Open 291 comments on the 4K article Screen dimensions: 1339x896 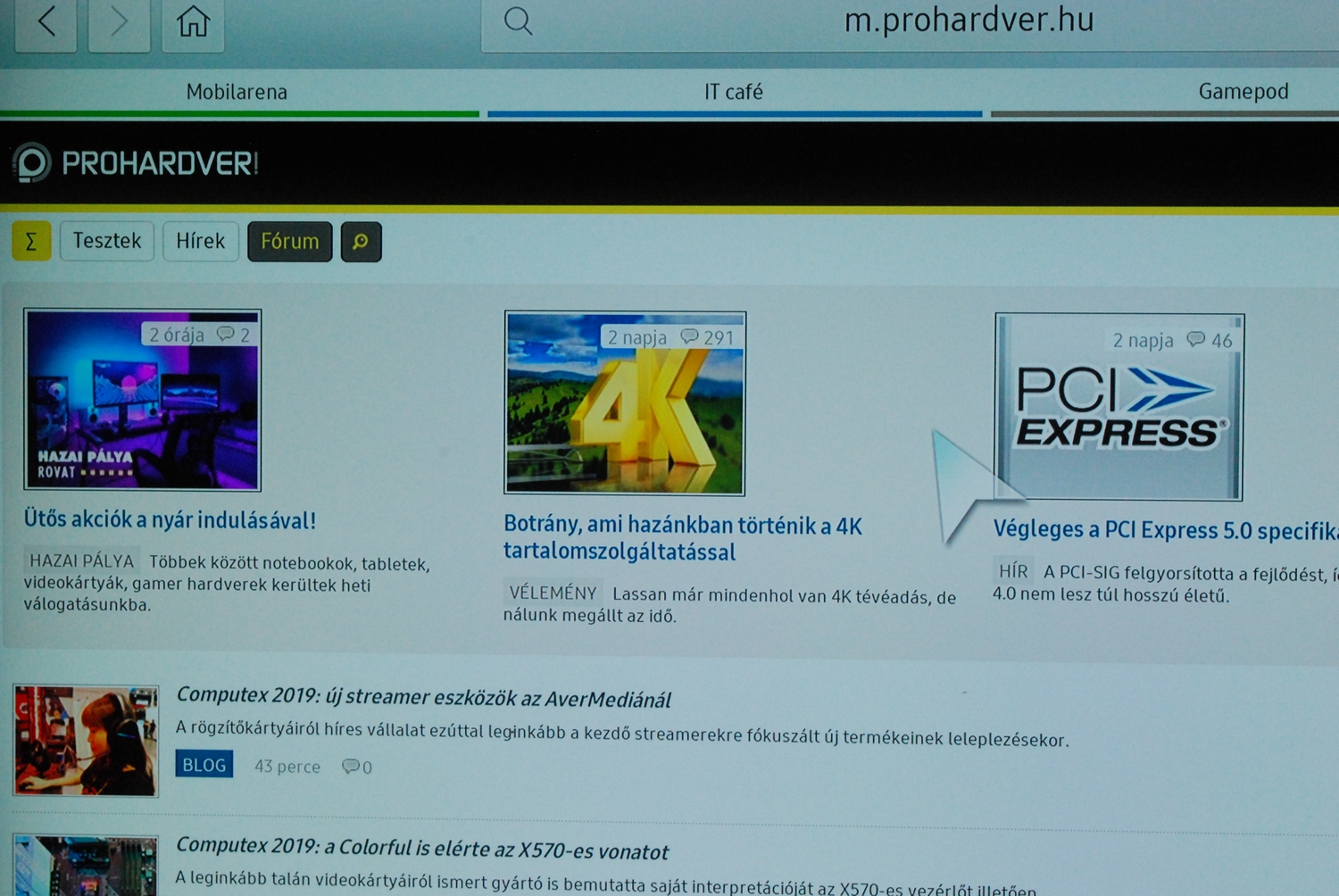(708, 337)
